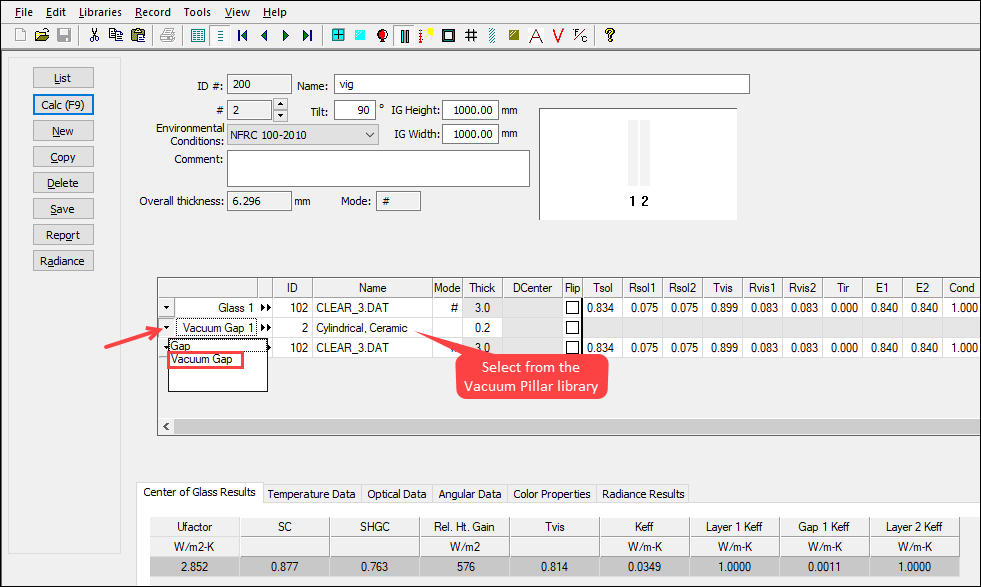Image resolution: width=981 pixels, height=587 pixels.
Task: Click the Cut scissors icon
Action: [94, 35]
